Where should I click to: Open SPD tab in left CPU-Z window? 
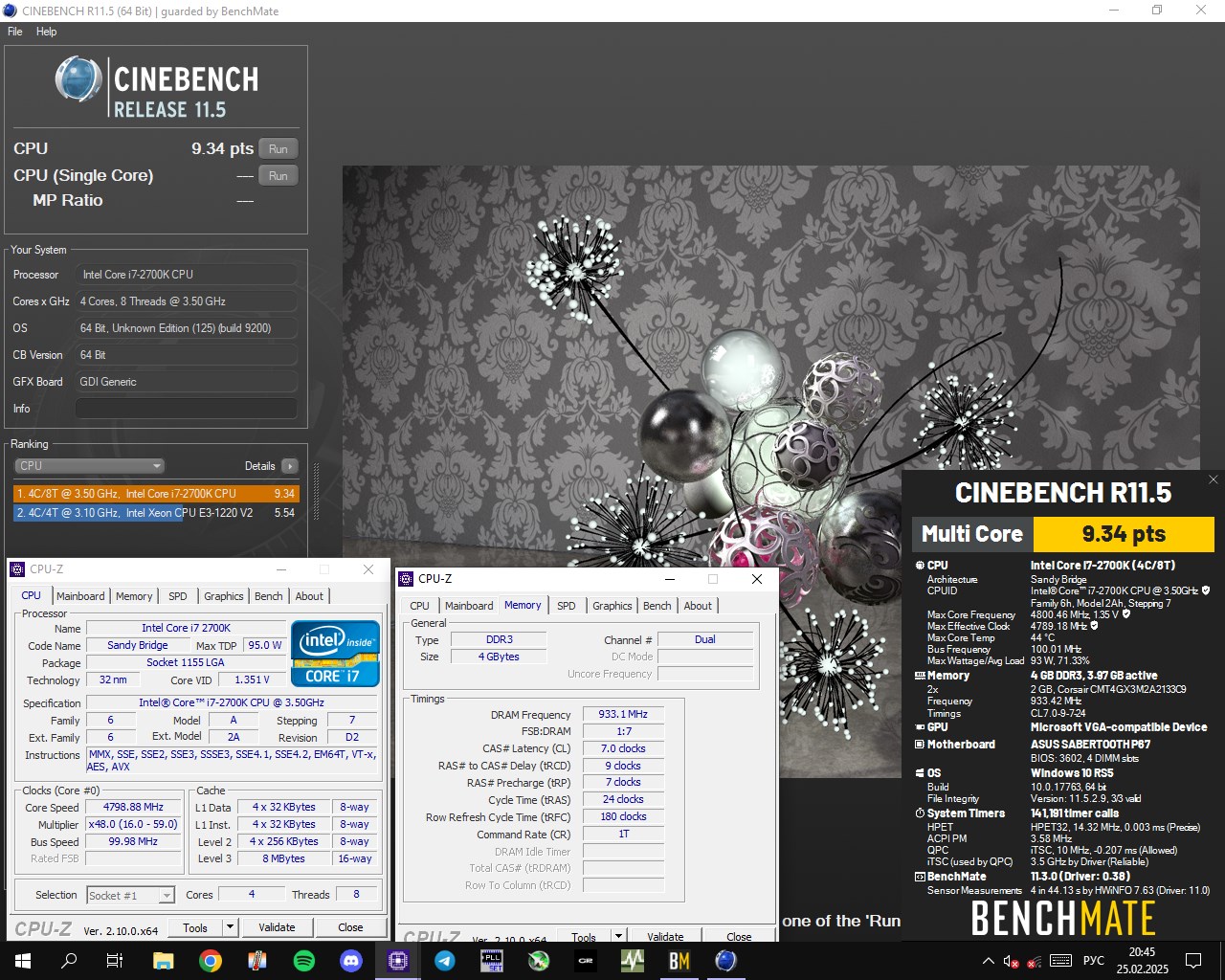(178, 596)
